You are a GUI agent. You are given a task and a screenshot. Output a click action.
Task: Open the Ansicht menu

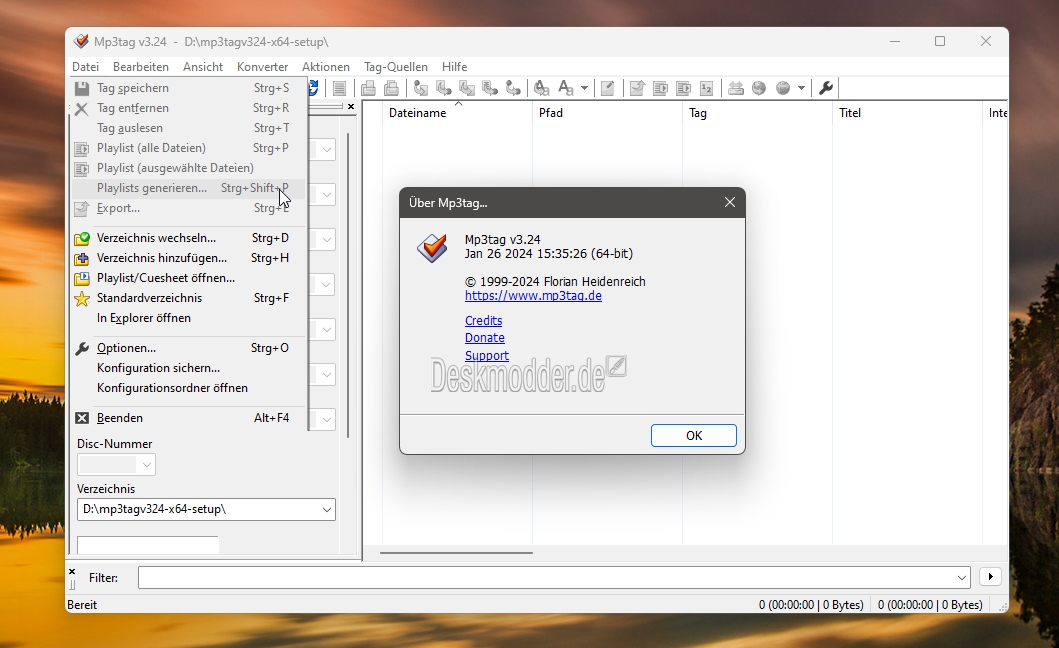[x=203, y=67]
